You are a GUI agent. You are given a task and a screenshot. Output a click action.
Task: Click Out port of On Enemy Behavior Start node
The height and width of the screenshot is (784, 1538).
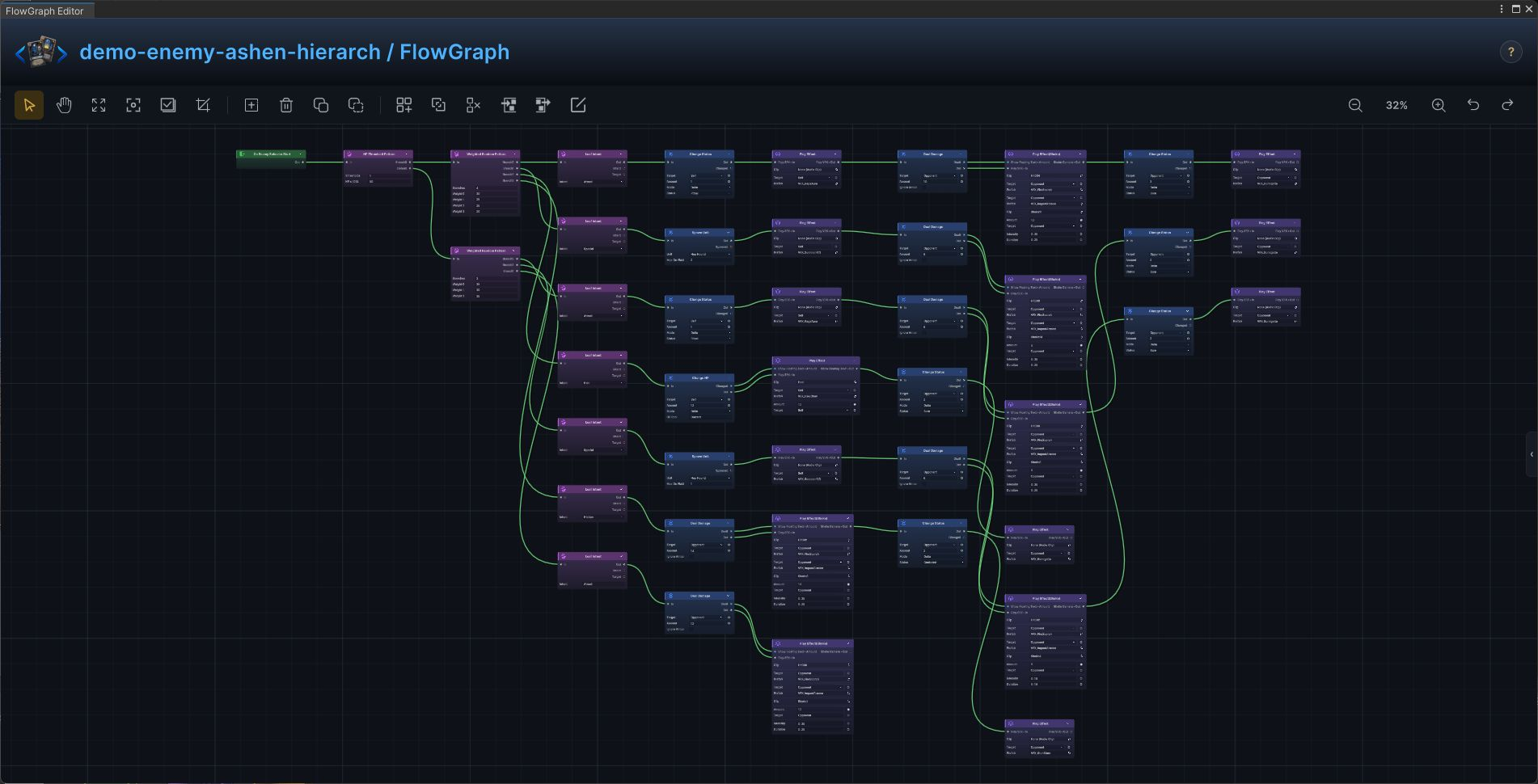pyautogui.click(x=303, y=162)
